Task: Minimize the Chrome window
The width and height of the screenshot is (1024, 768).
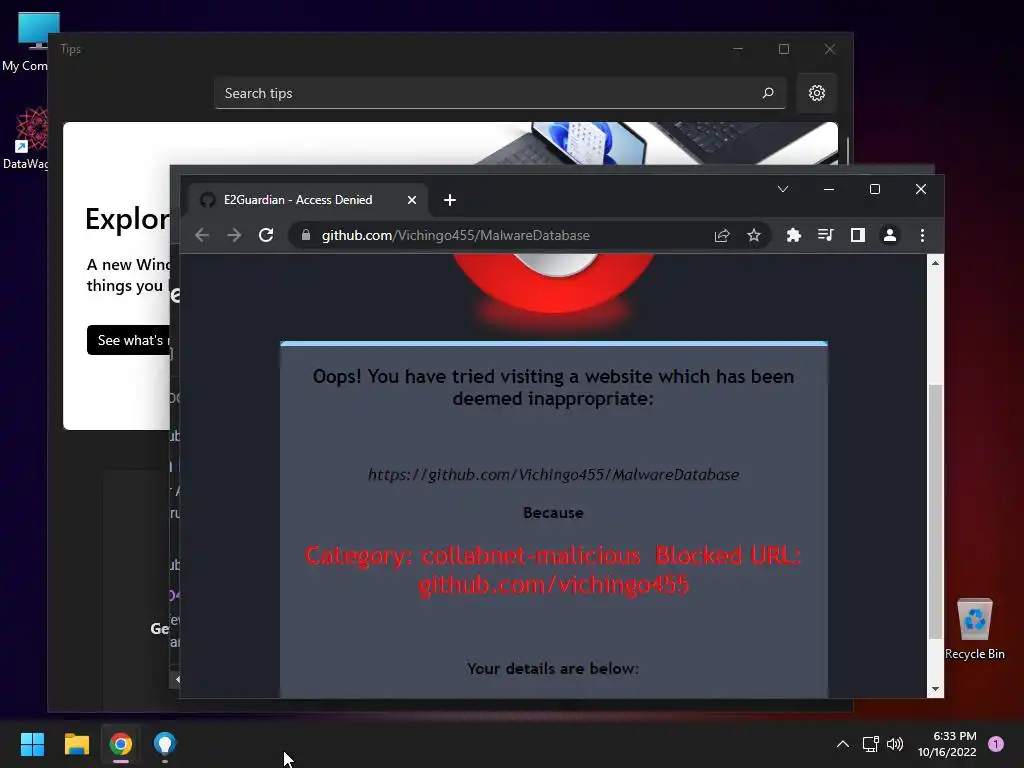Action: [x=829, y=189]
